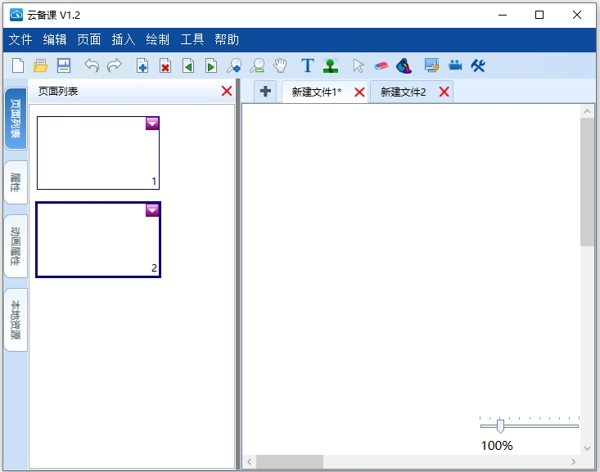Add a new tab with the plus button
The image size is (600, 472).
pos(265,92)
